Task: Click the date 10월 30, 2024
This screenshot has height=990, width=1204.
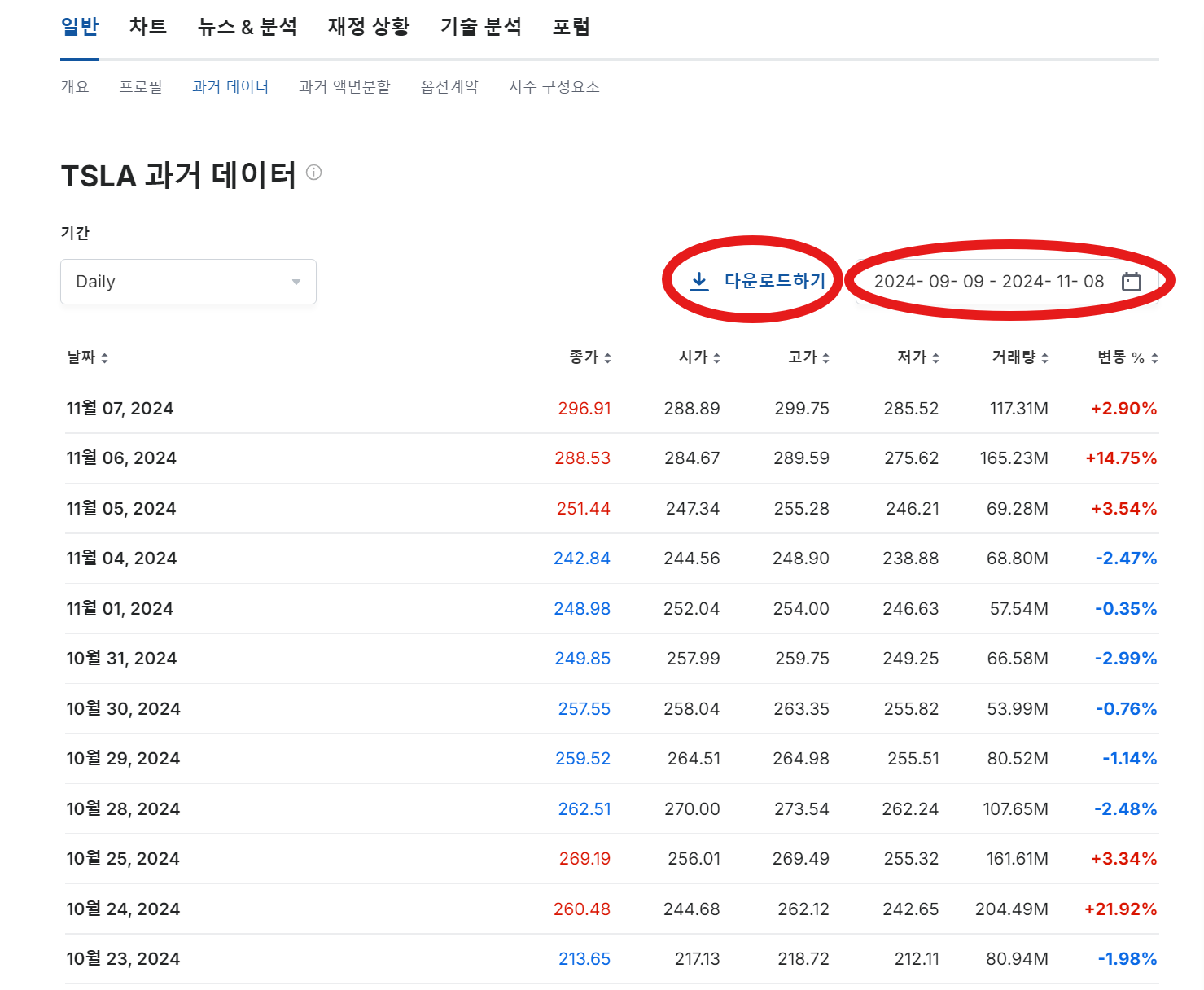Action: pyautogui.click(x=123, y=708)
